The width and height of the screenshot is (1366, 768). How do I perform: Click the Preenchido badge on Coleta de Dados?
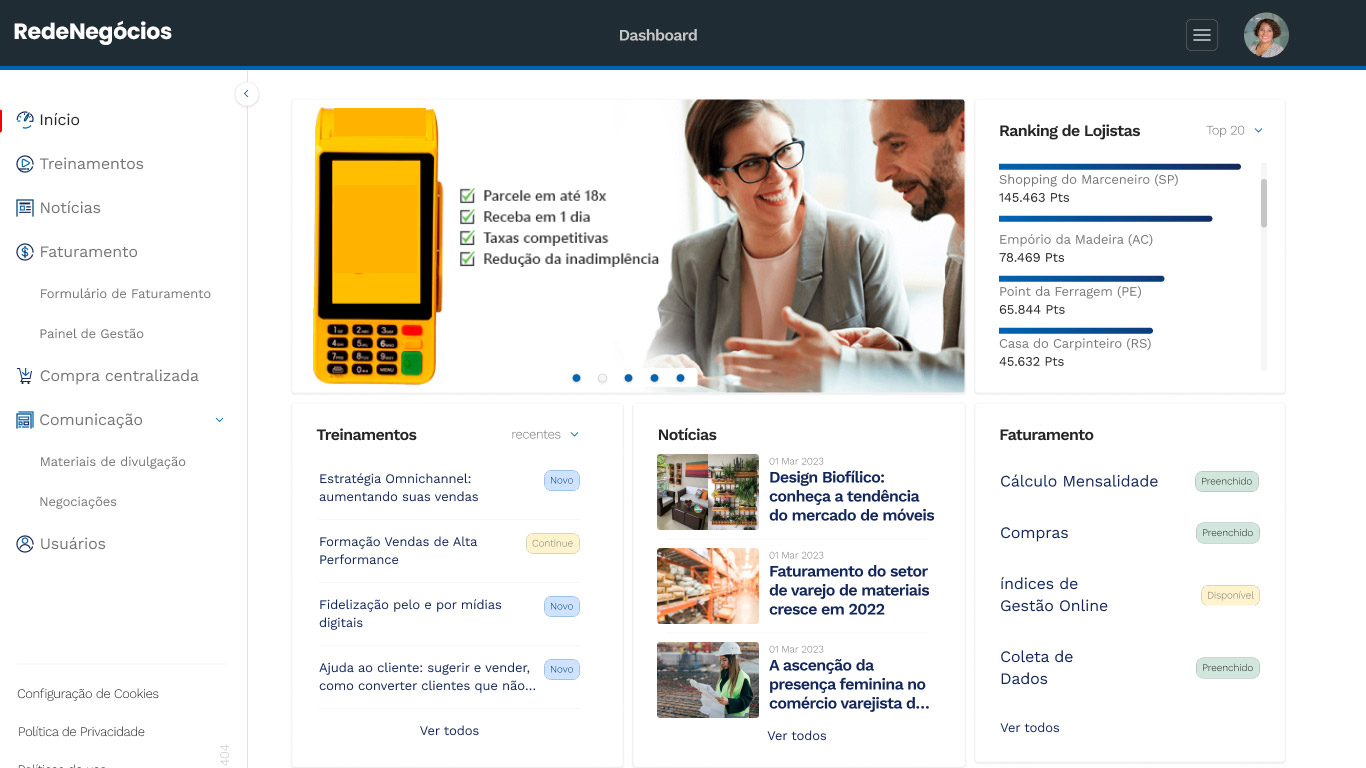tap(1227, 668)
